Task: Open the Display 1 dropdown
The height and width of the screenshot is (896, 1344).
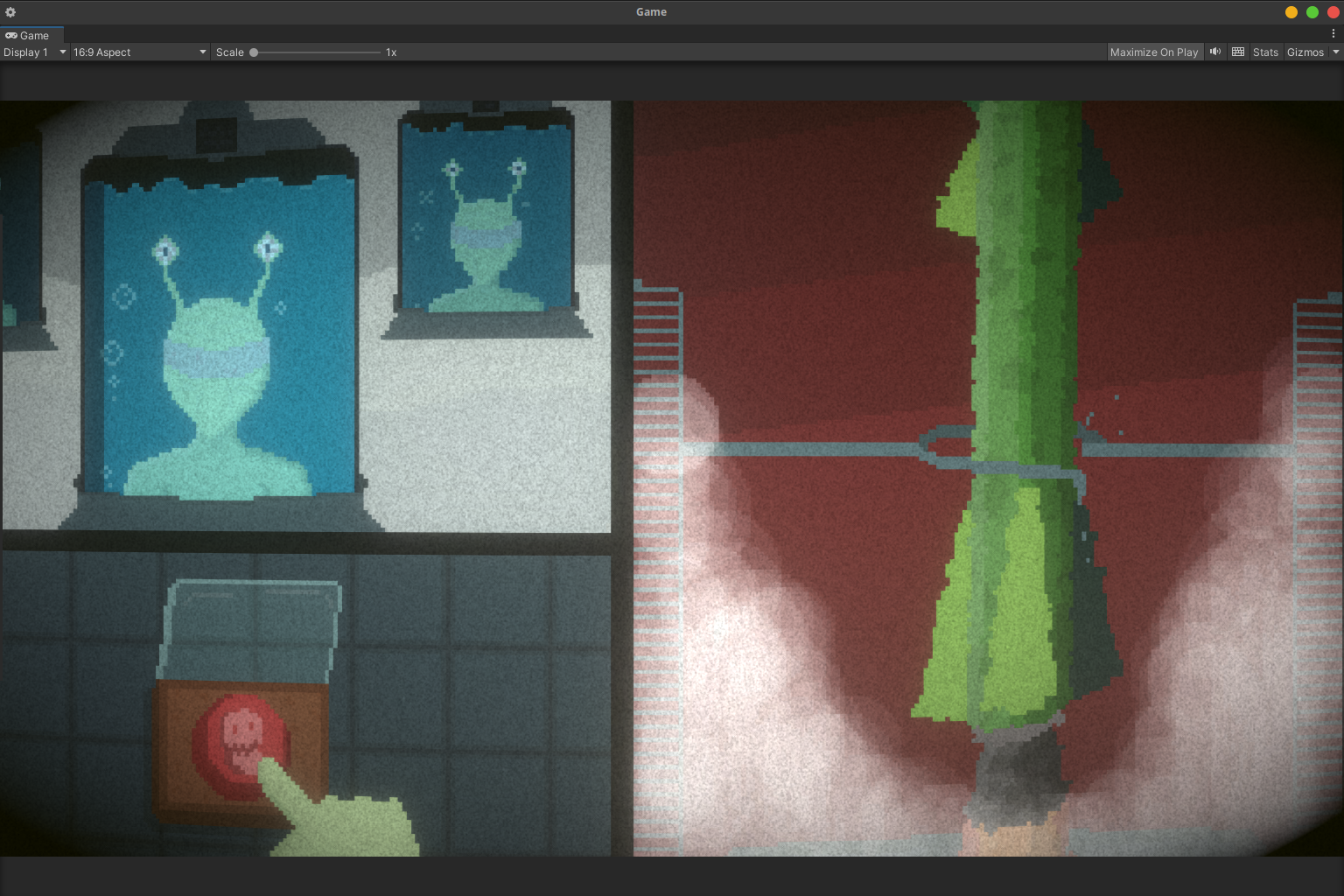Action: (x=34, y=52)
